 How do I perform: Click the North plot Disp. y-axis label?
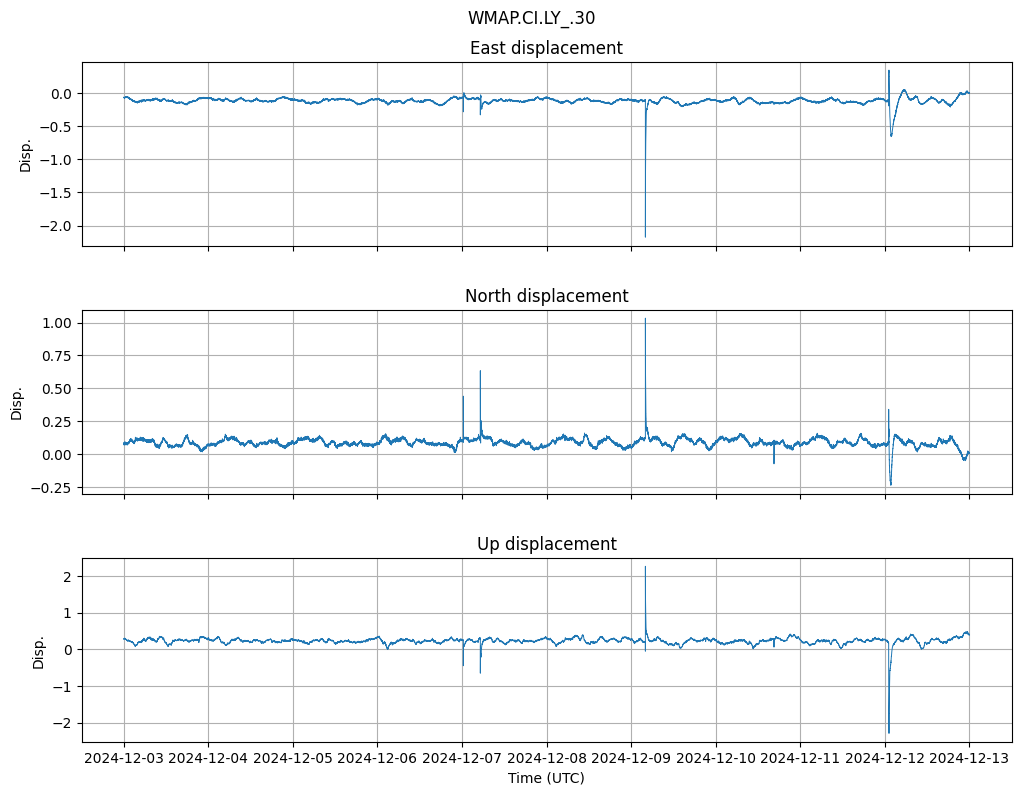tap(18, 402)
